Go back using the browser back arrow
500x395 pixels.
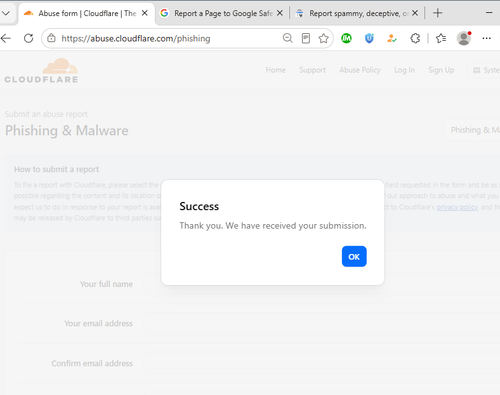pos(6,39)
